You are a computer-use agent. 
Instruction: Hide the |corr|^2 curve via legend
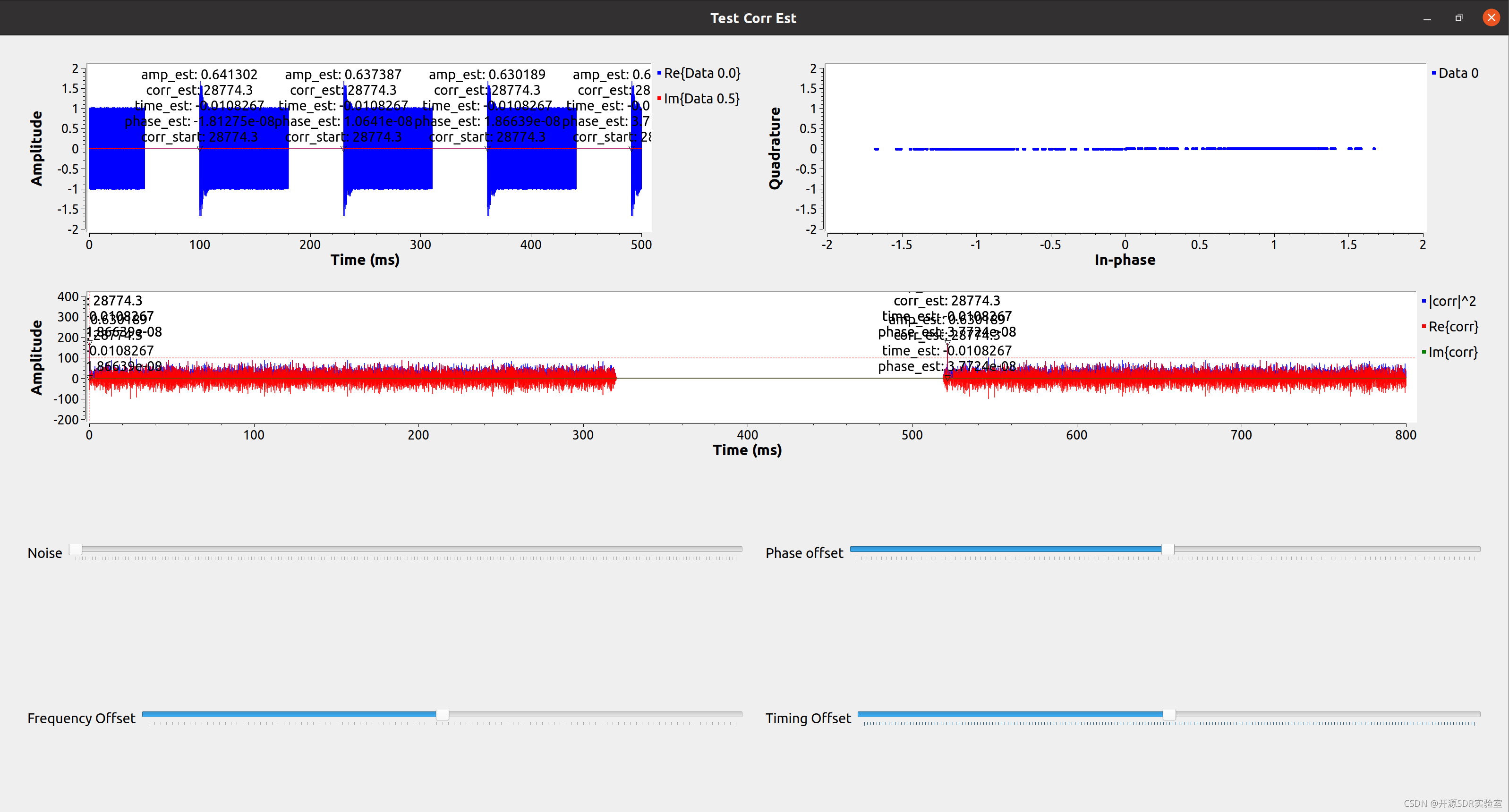click(1451, 301)
